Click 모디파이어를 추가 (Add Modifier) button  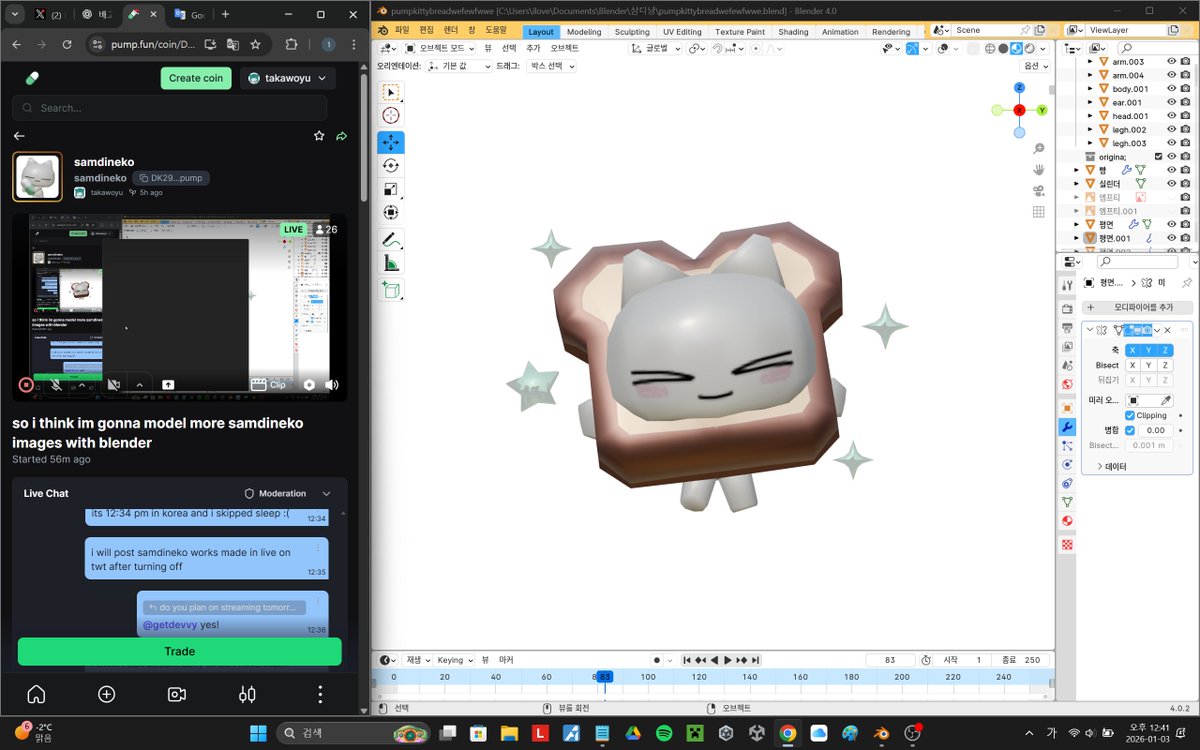click(x=1139, y=307)
